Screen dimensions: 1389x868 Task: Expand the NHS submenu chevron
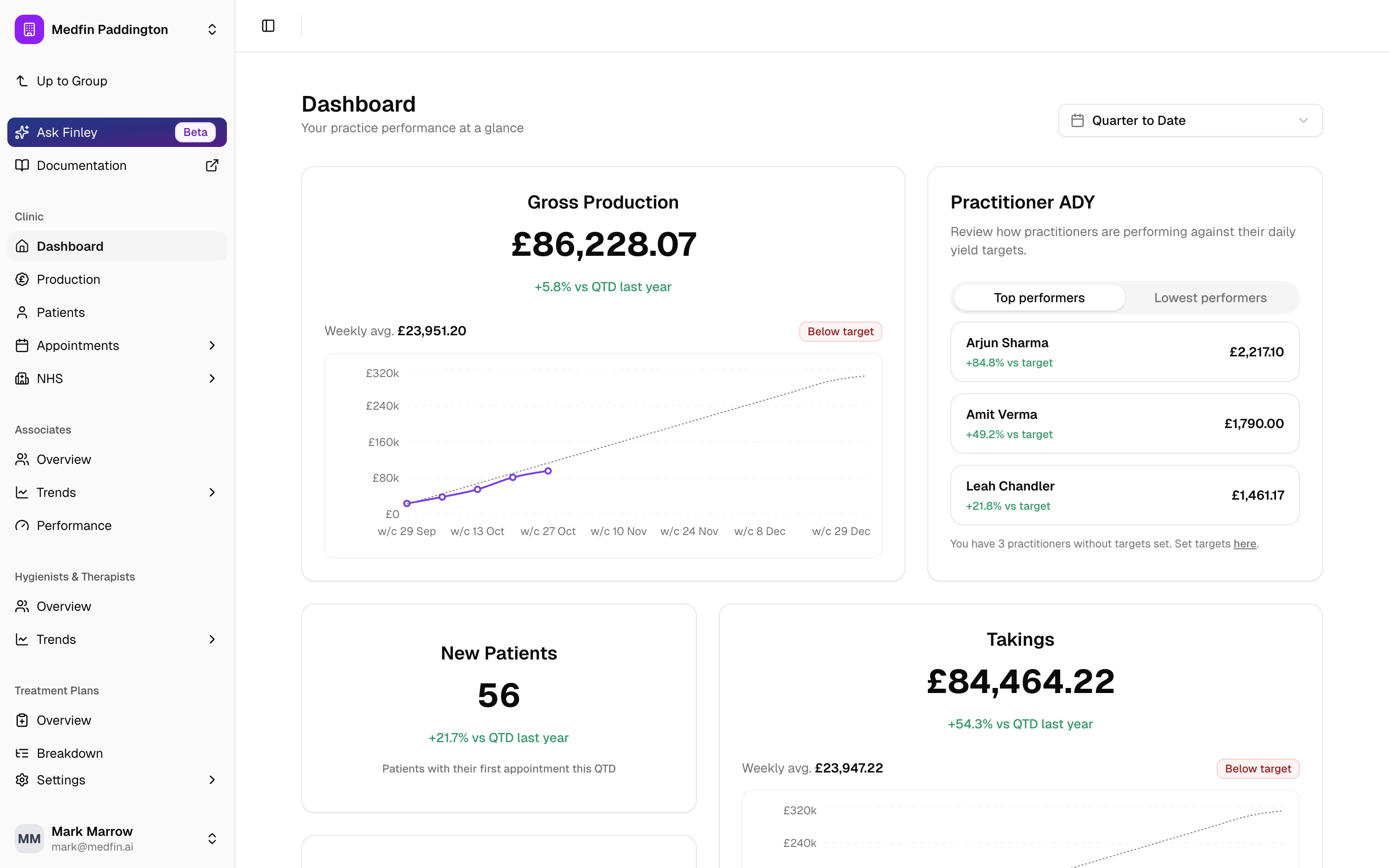pyautogui.click(x=212, y=378)
